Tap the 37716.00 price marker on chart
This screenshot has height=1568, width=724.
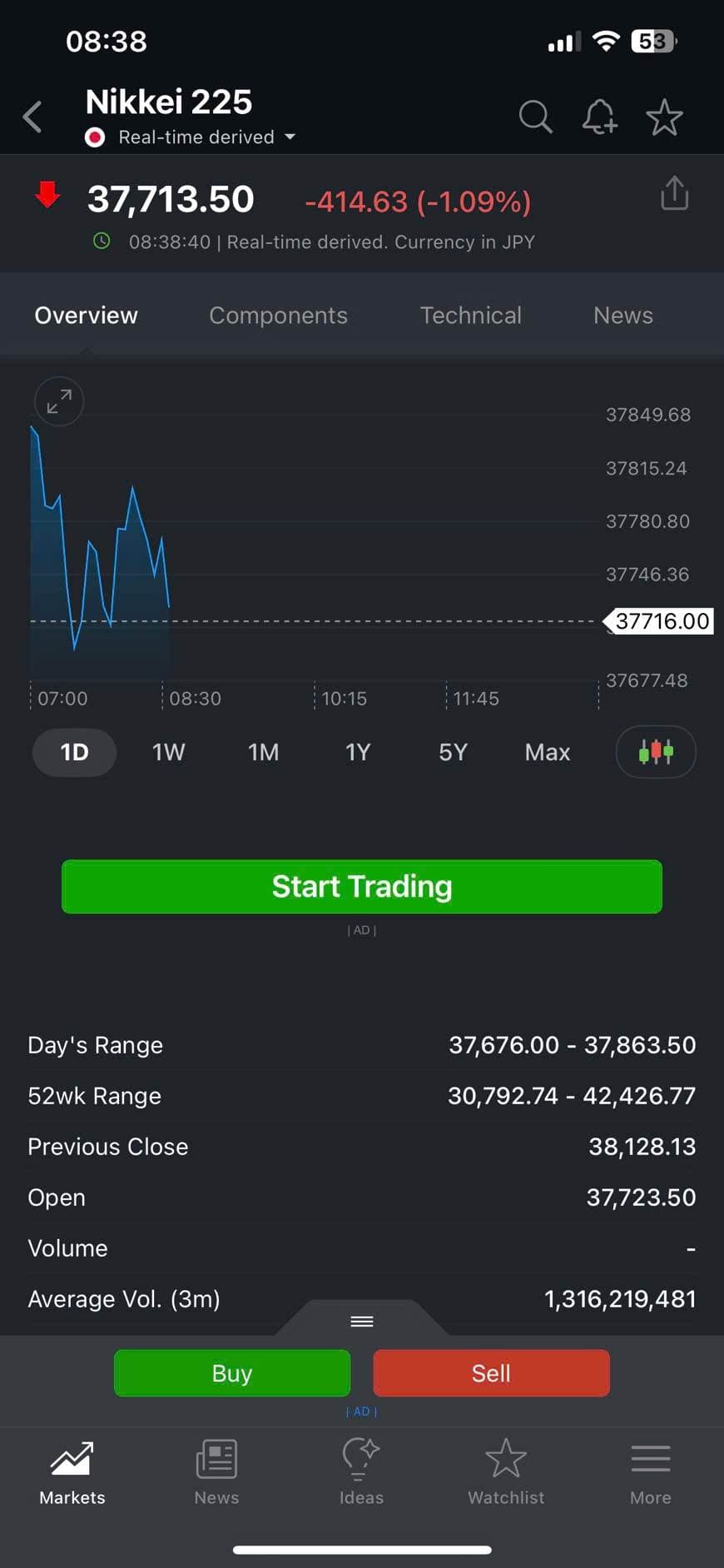[x=661, y=621]
